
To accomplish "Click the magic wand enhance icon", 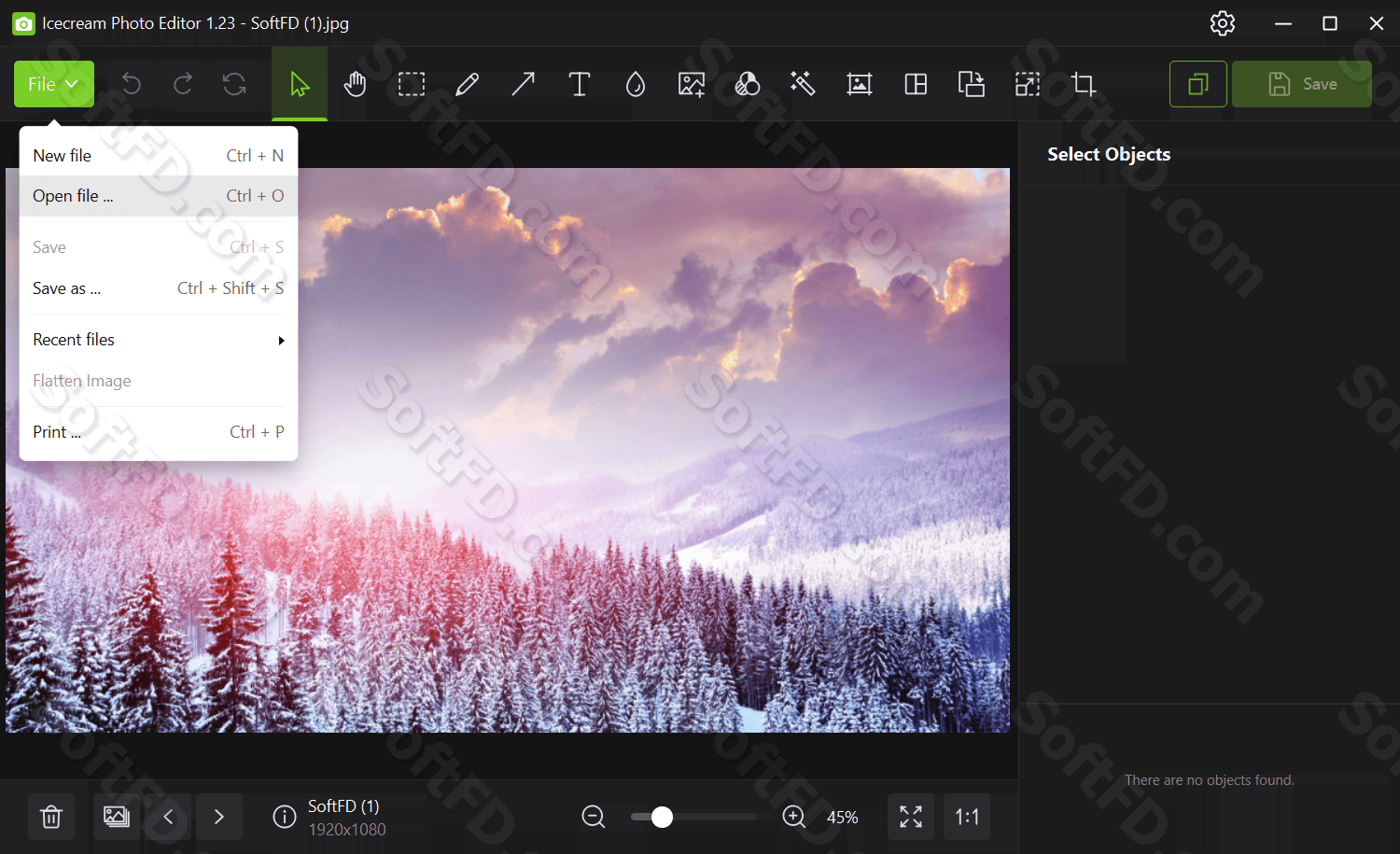I will (803, 84).
